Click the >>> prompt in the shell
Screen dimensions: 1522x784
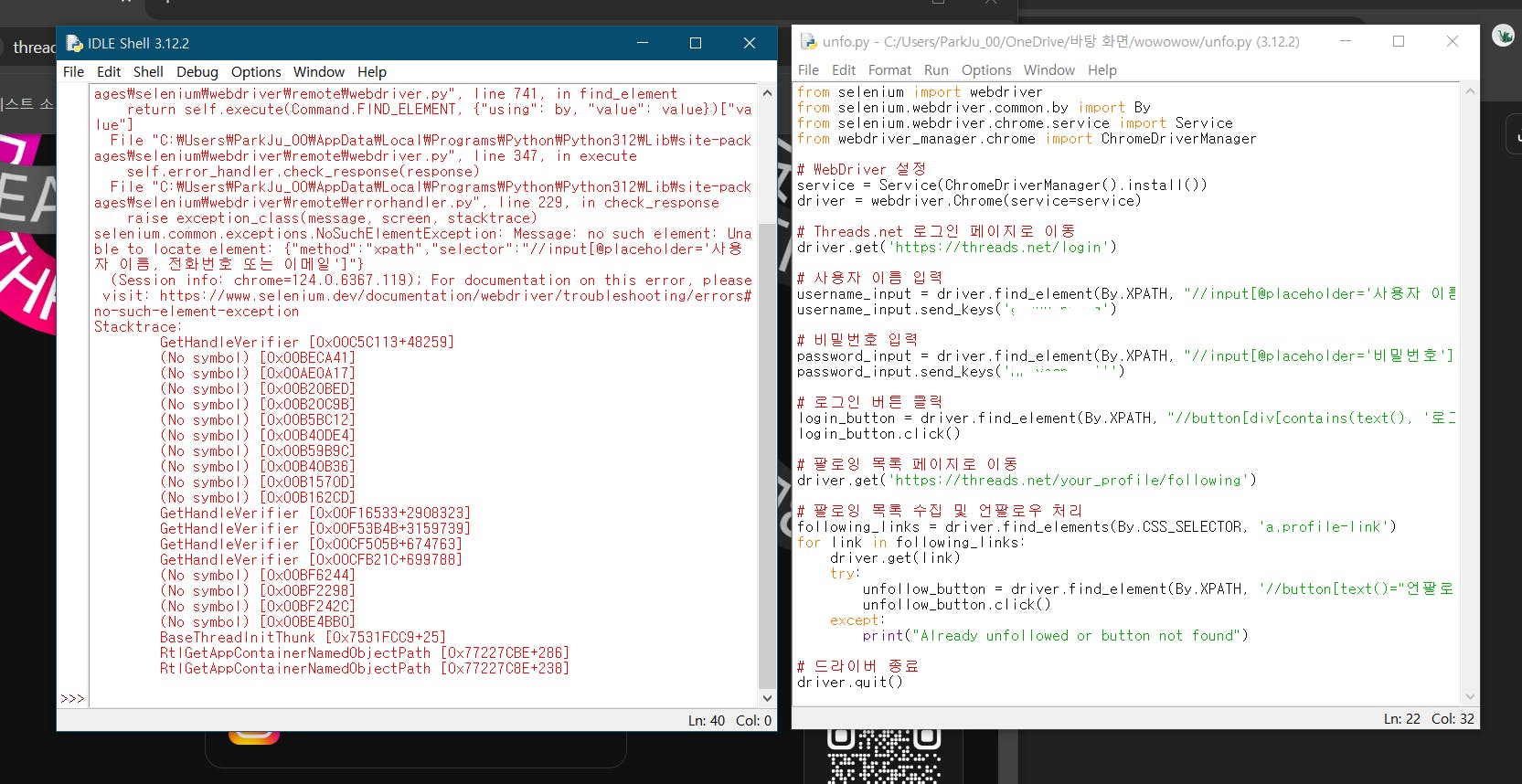click(72, 699)
